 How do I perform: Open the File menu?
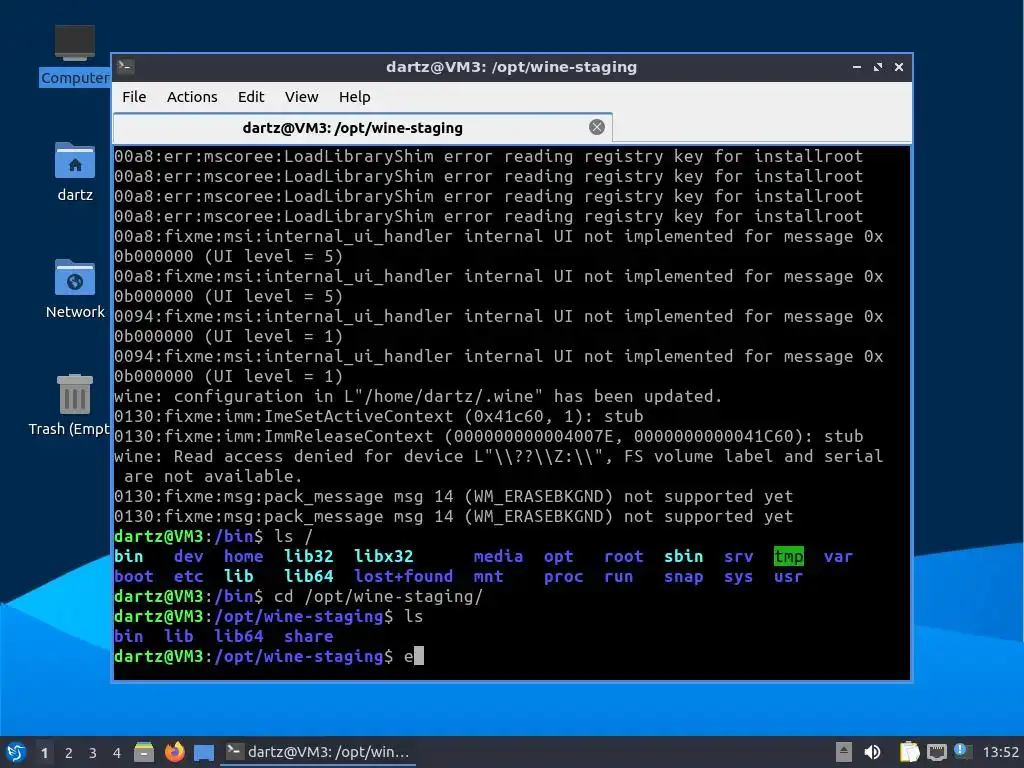point(134,97)
